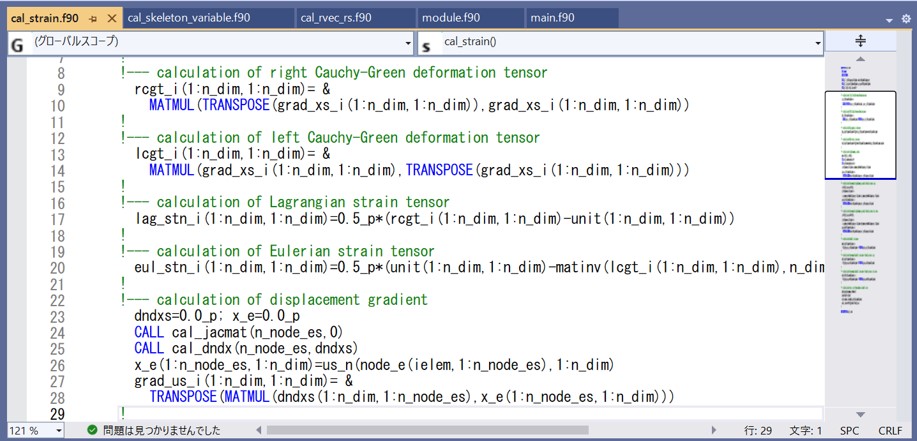This screenshot has height=441, width=917.
Task: Close the cal_strain.f90 tab
Action: [112, 19]
